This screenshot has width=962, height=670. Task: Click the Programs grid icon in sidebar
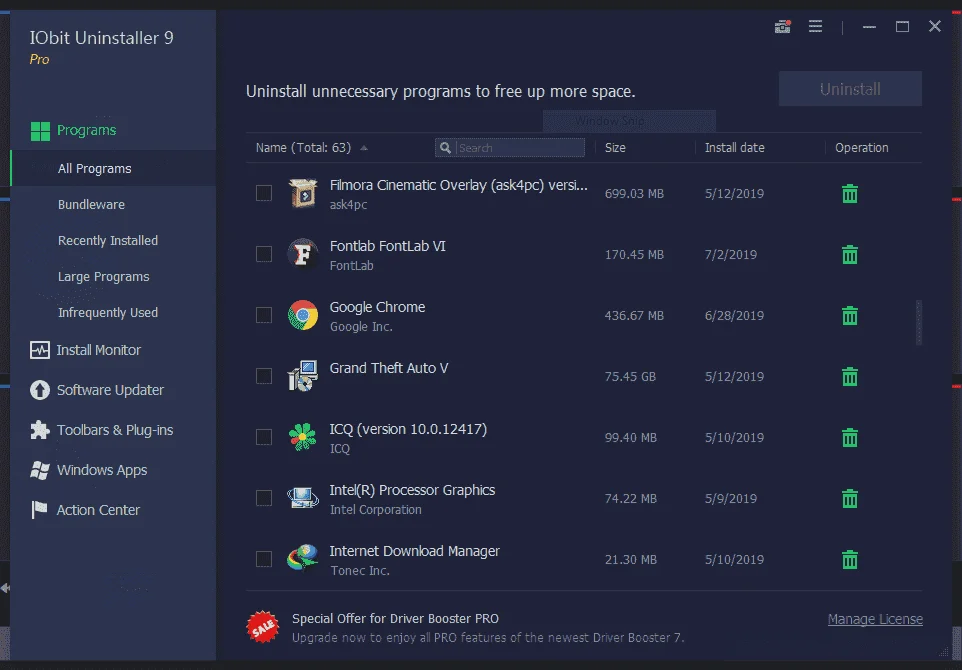point(40,131)
